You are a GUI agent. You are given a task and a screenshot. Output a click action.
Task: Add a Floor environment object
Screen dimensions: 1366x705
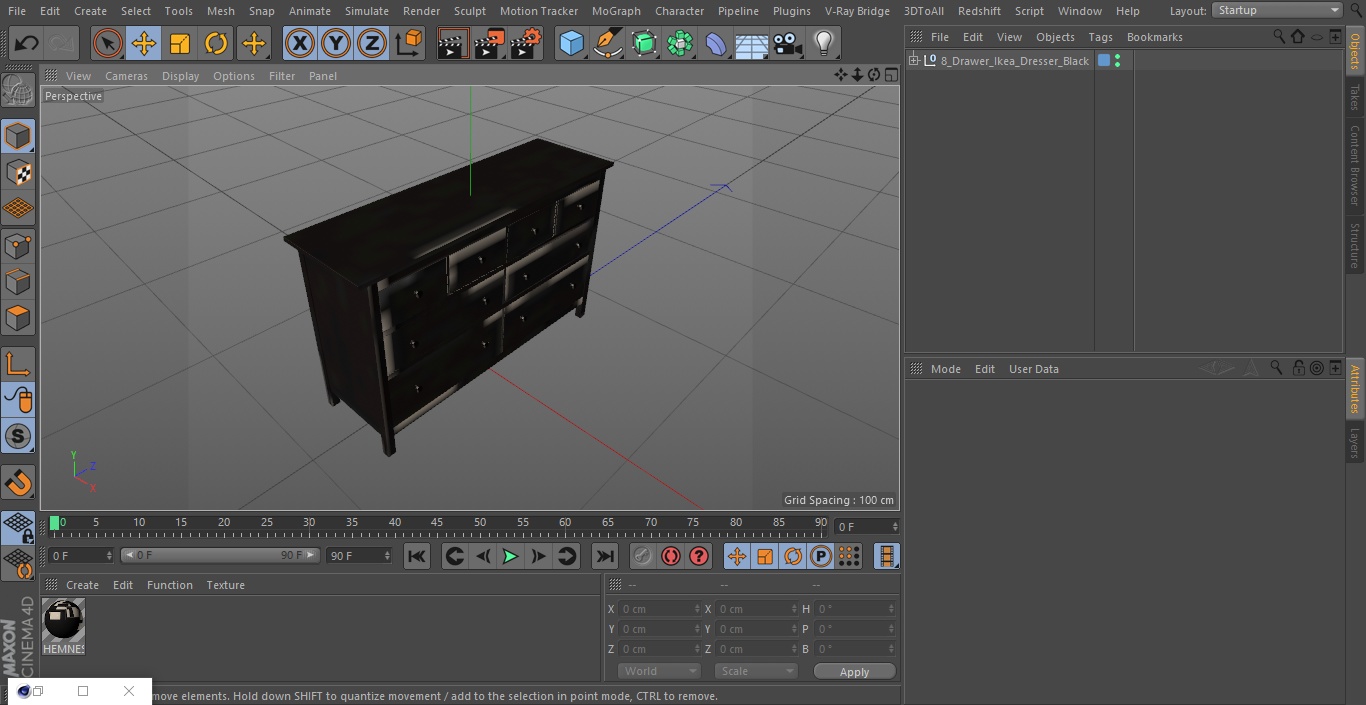click(752, 43)
